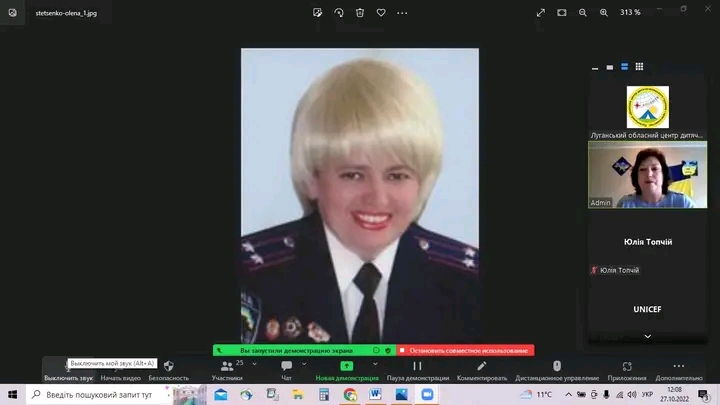This screenshot has height=405, width=720.
Task: Start a Новая демонстрация share
Action: pyautogui.click(x=347, y=371)
